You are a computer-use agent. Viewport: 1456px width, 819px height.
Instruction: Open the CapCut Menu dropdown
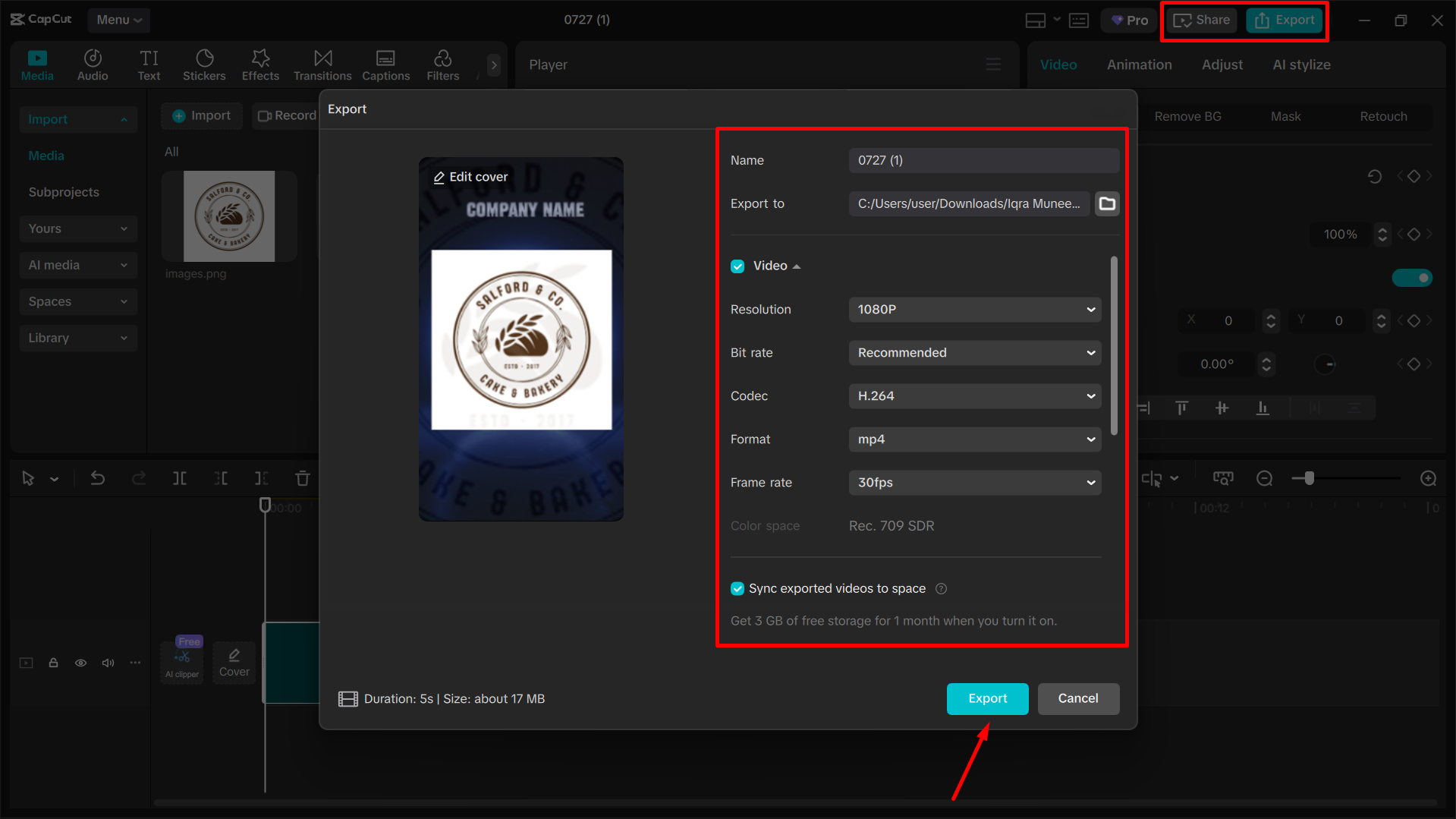click(x=119, y=20)
